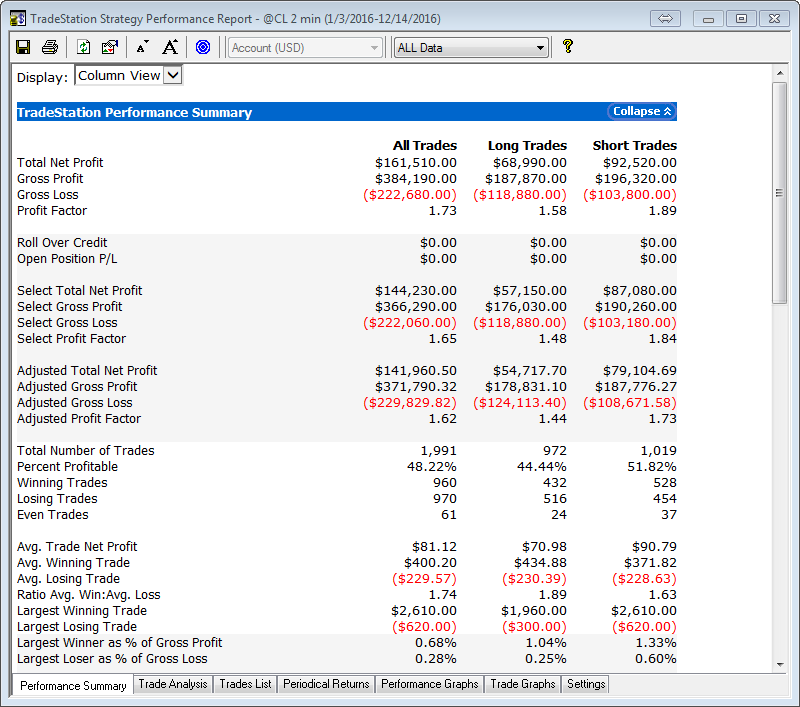This screenshot has width=800, height=707.
Task: Refresh the report with the green arrows icon
Action: pos(83,47)
